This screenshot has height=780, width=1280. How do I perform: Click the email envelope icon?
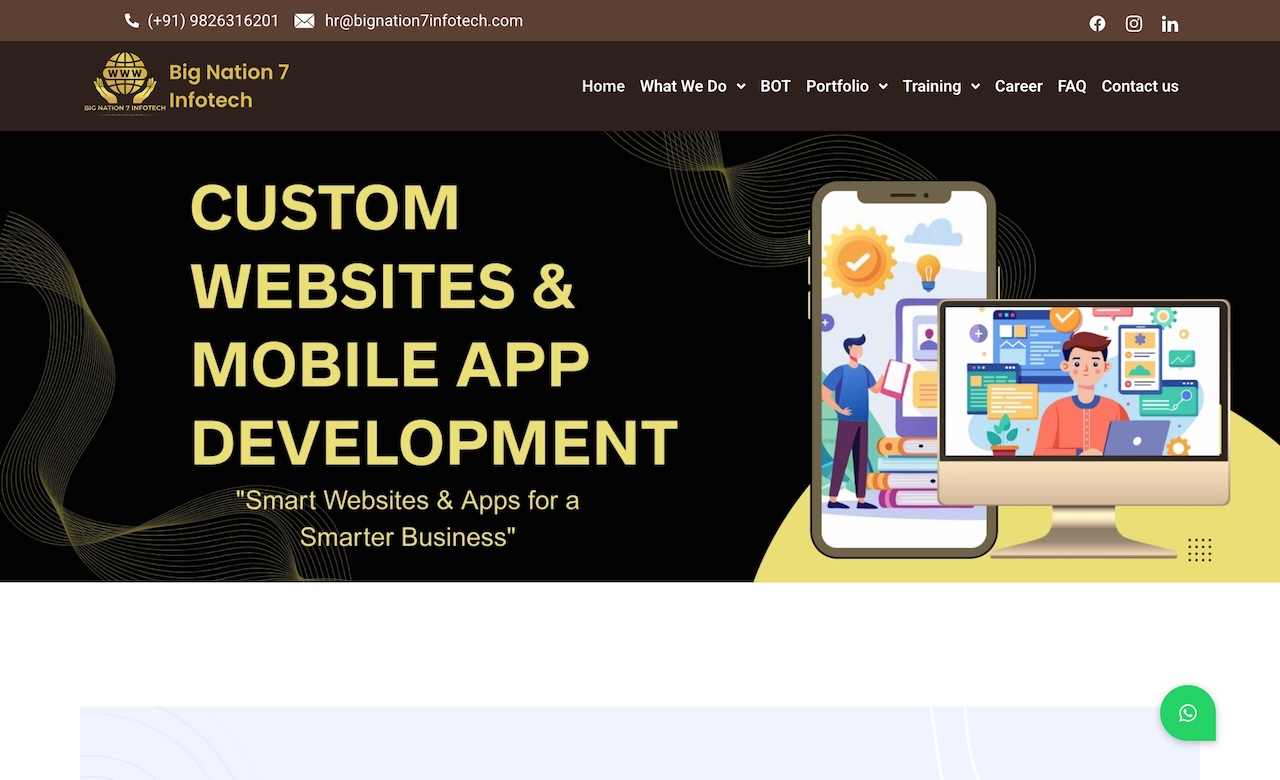[x=304, y=21]
